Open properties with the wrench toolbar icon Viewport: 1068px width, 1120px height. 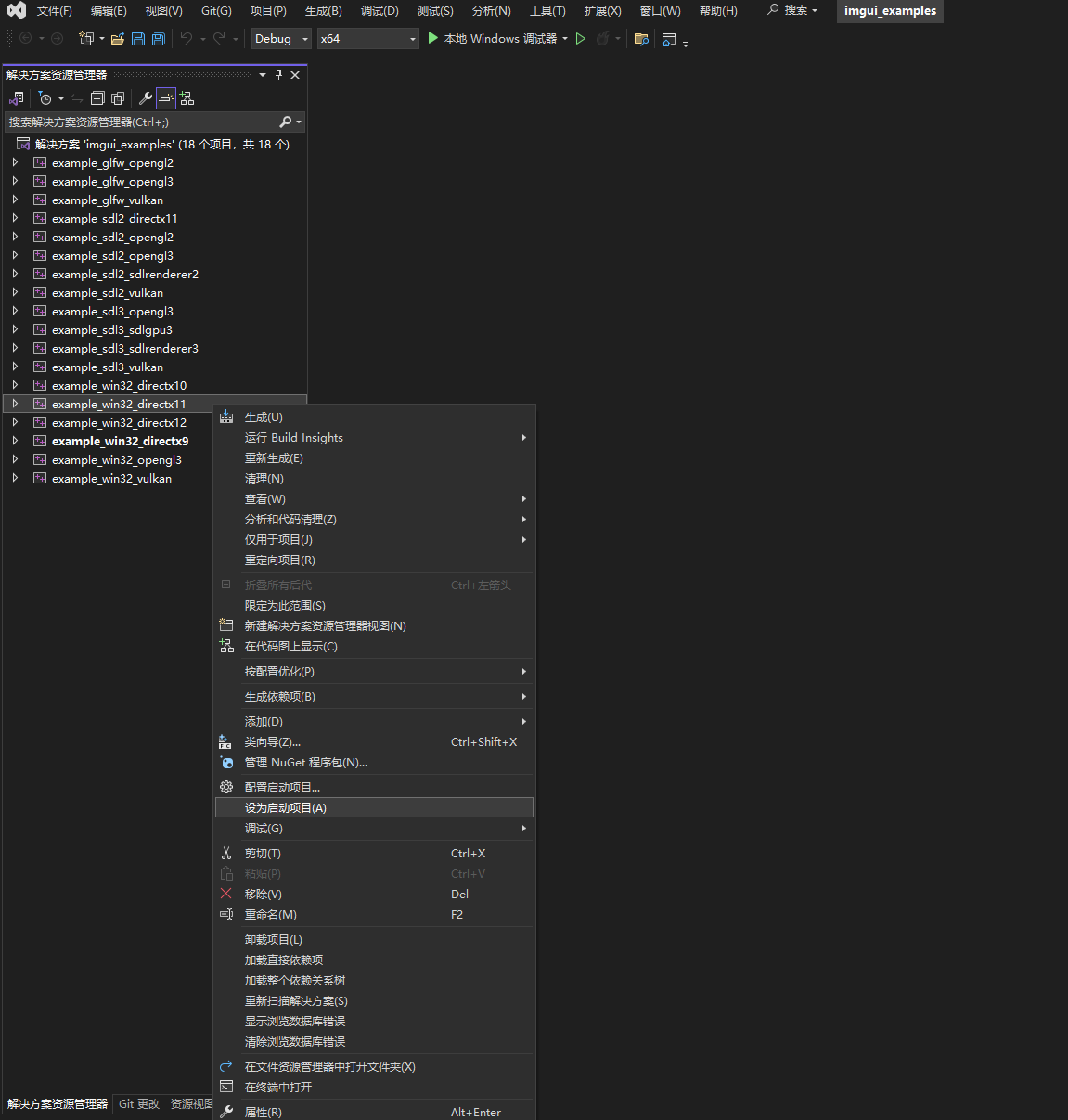146,98
